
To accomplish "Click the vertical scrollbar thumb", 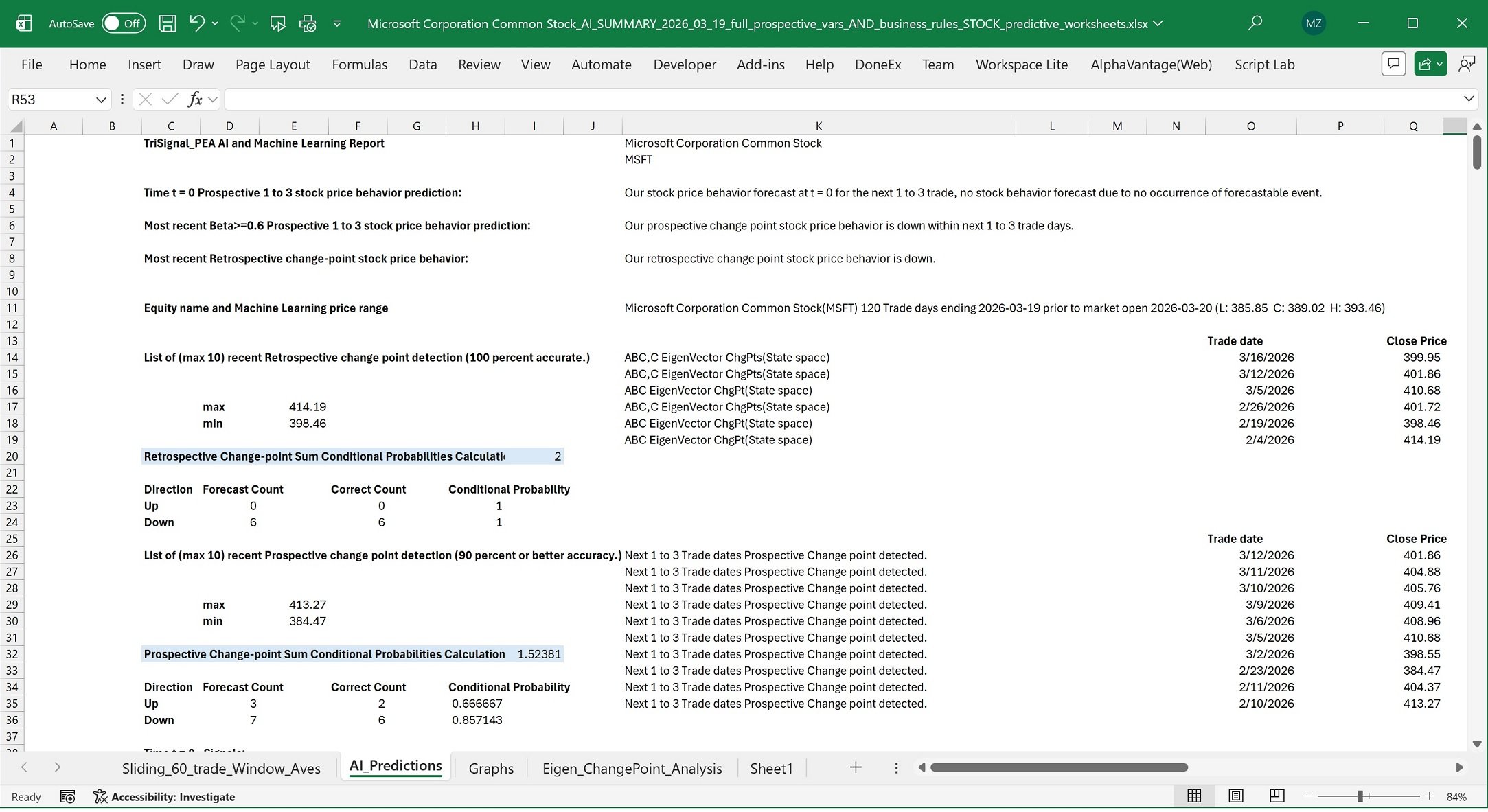I will (x=1477, y=152).
